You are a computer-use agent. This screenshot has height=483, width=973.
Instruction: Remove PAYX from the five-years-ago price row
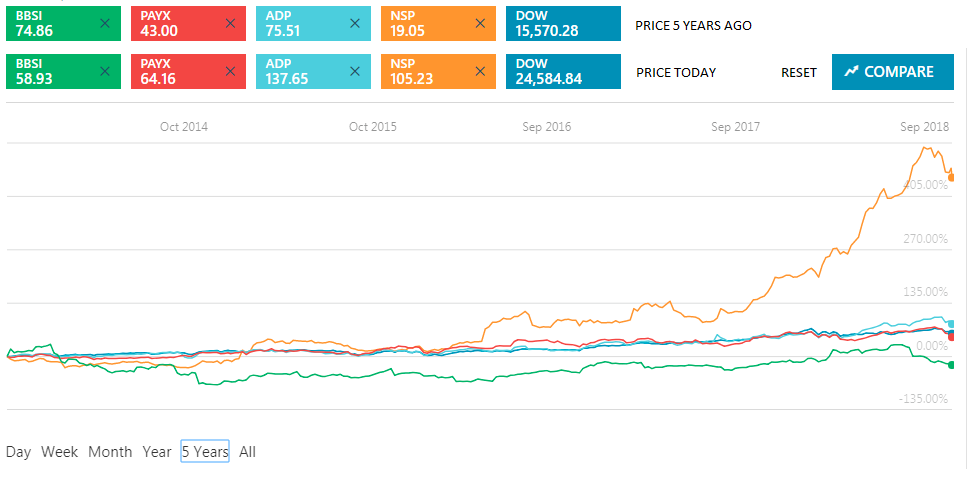coord(230,23)
